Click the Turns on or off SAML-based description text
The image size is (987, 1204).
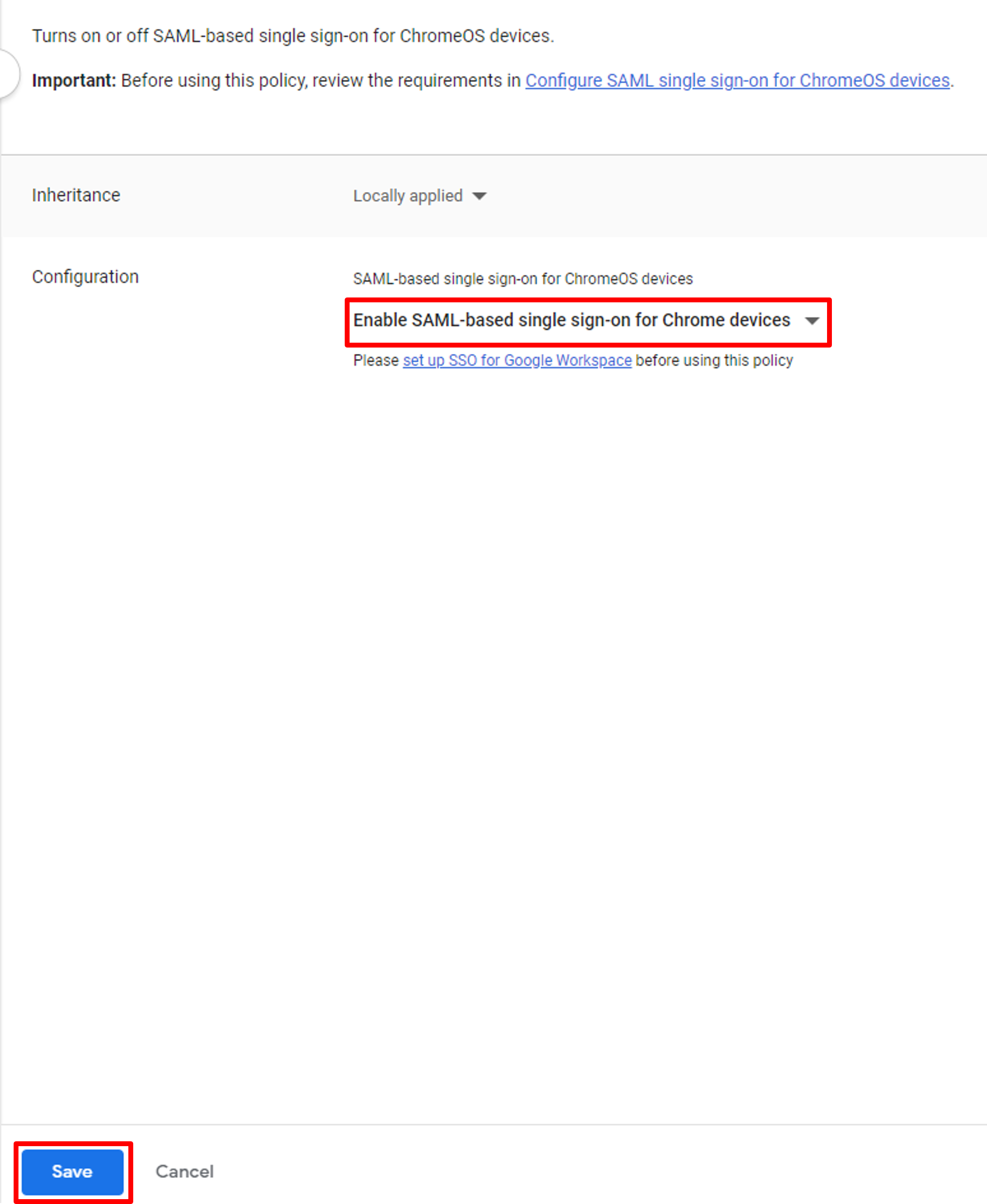tap(293, 36)
